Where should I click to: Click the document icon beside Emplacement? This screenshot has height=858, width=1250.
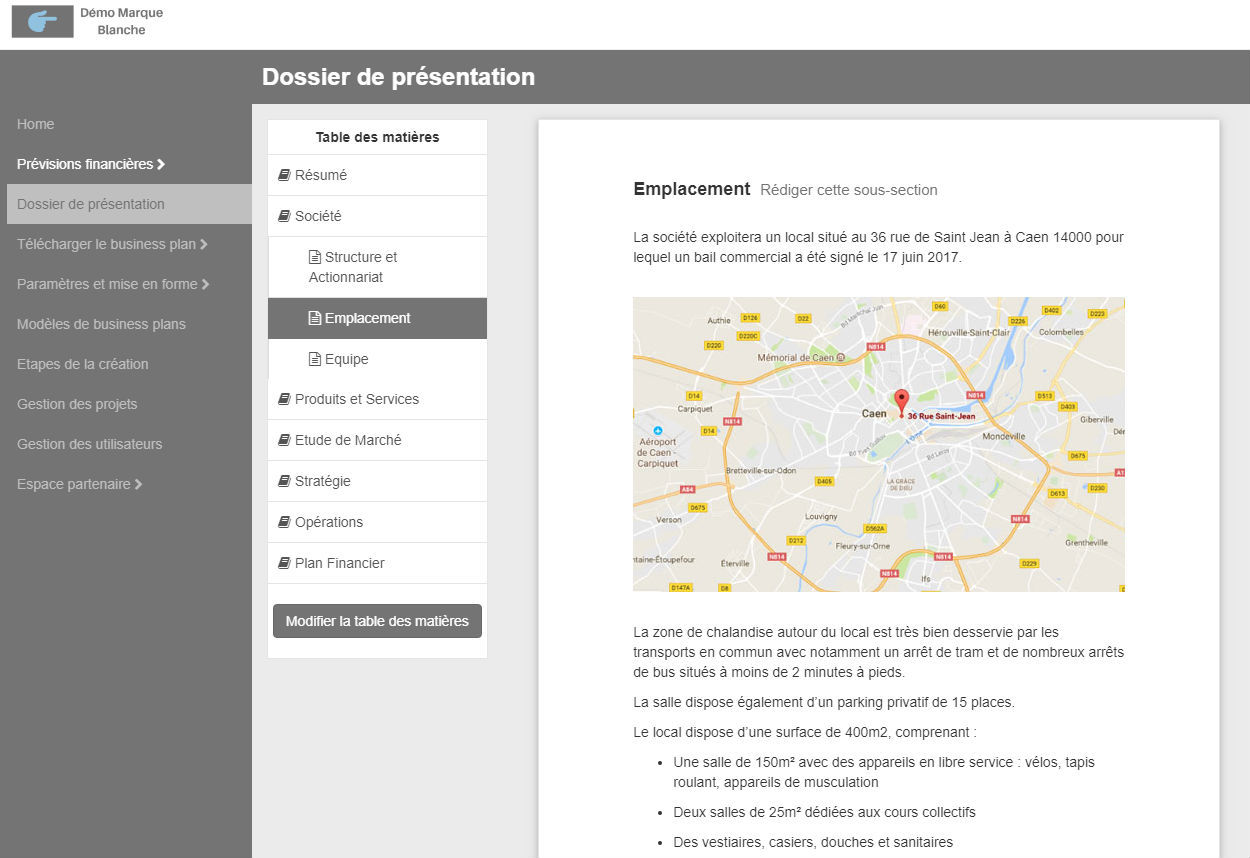[x=315, y=318]
